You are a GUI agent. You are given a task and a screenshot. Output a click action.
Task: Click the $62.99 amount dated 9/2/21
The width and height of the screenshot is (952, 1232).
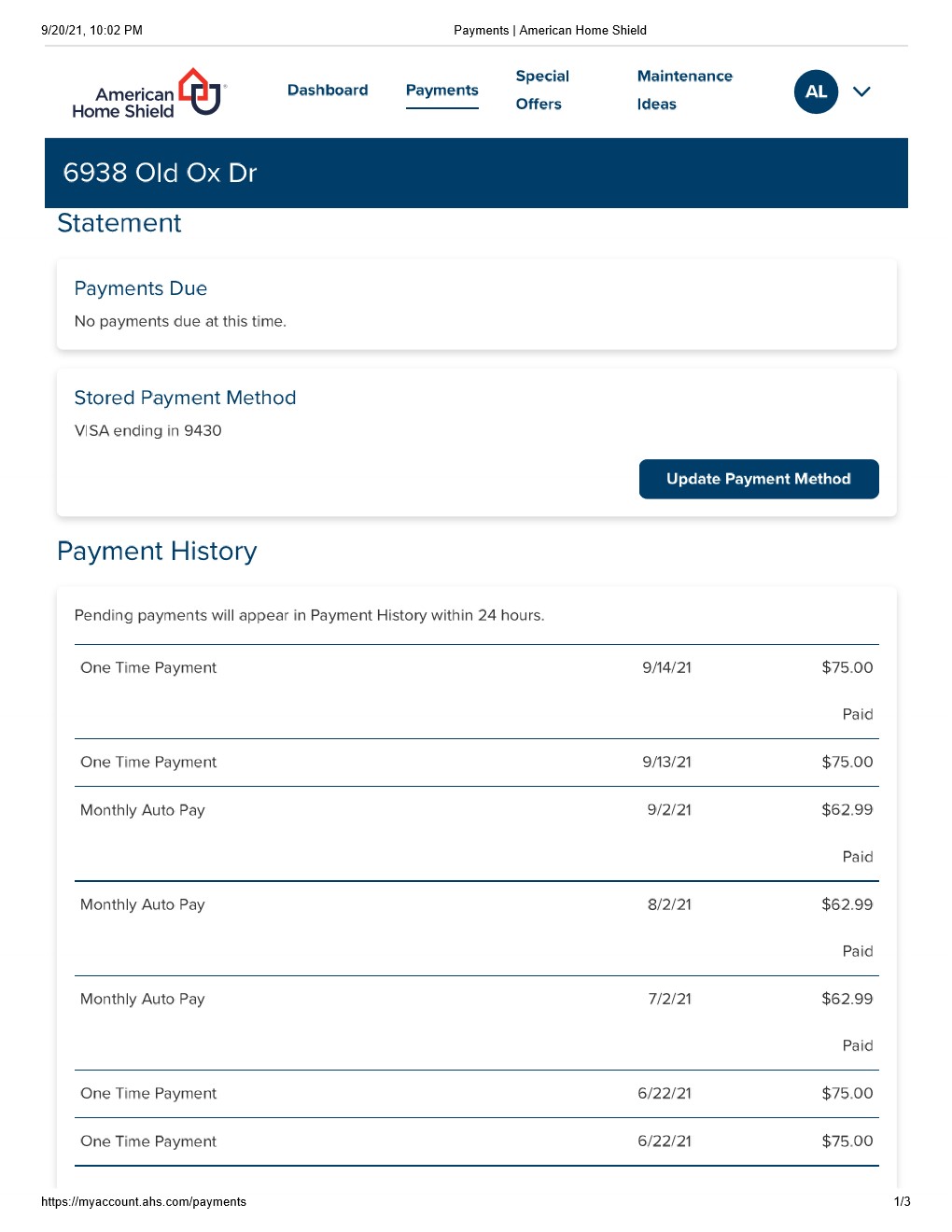click(847, 810)
